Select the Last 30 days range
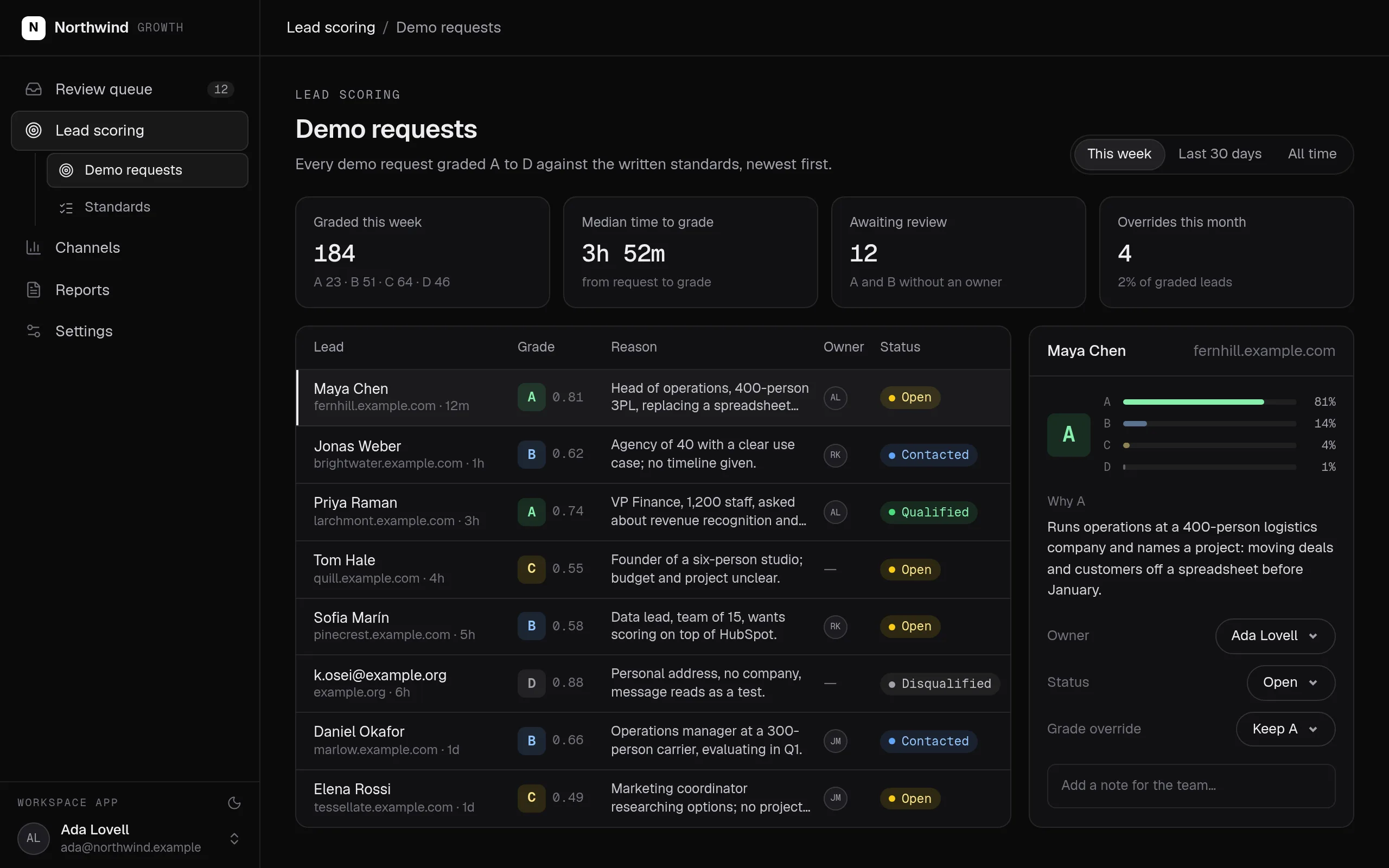 (1220, 154)
